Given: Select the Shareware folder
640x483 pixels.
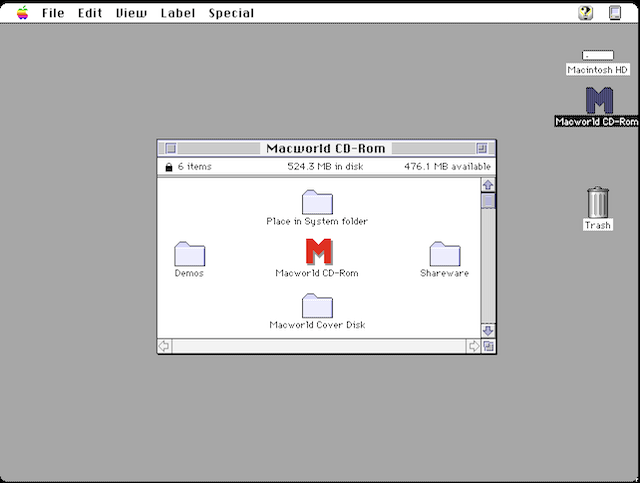Looking at the screenshot, I should tap(444, 254).
